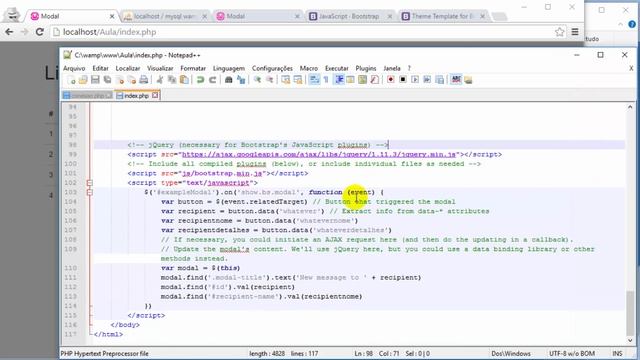The height and width of the screenshot is (360, 640).
Task: Cut selection using the scissors icon
Action: pyautogui.click(x=160, y=80)
